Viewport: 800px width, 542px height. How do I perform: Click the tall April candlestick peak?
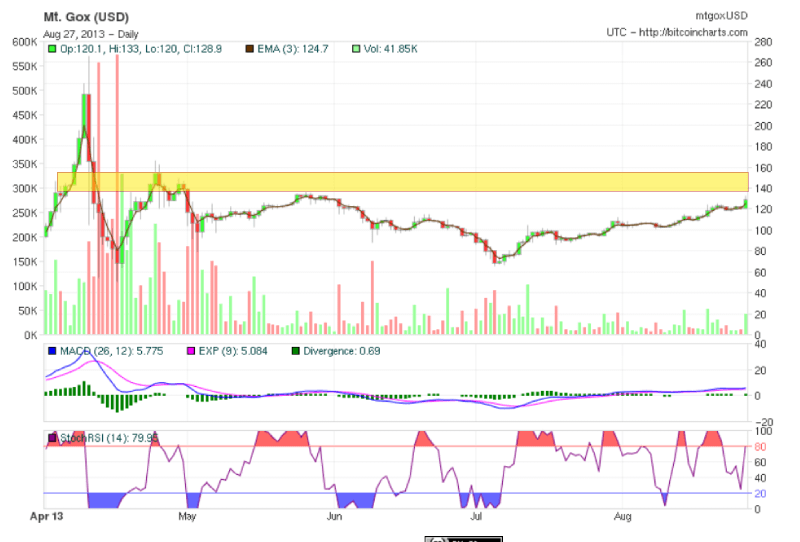click(x=89, y=128)
